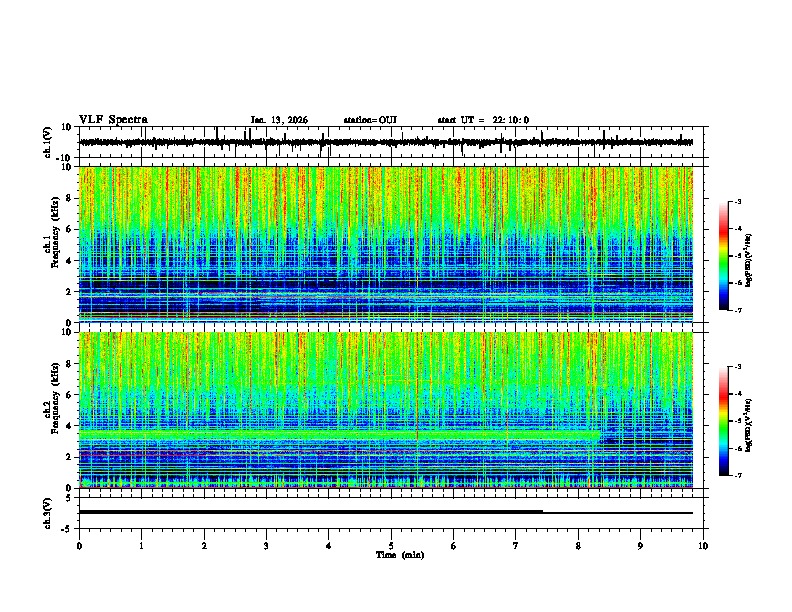
Task: Click tick label "2" on the Time axis
Action: [204, 546]
